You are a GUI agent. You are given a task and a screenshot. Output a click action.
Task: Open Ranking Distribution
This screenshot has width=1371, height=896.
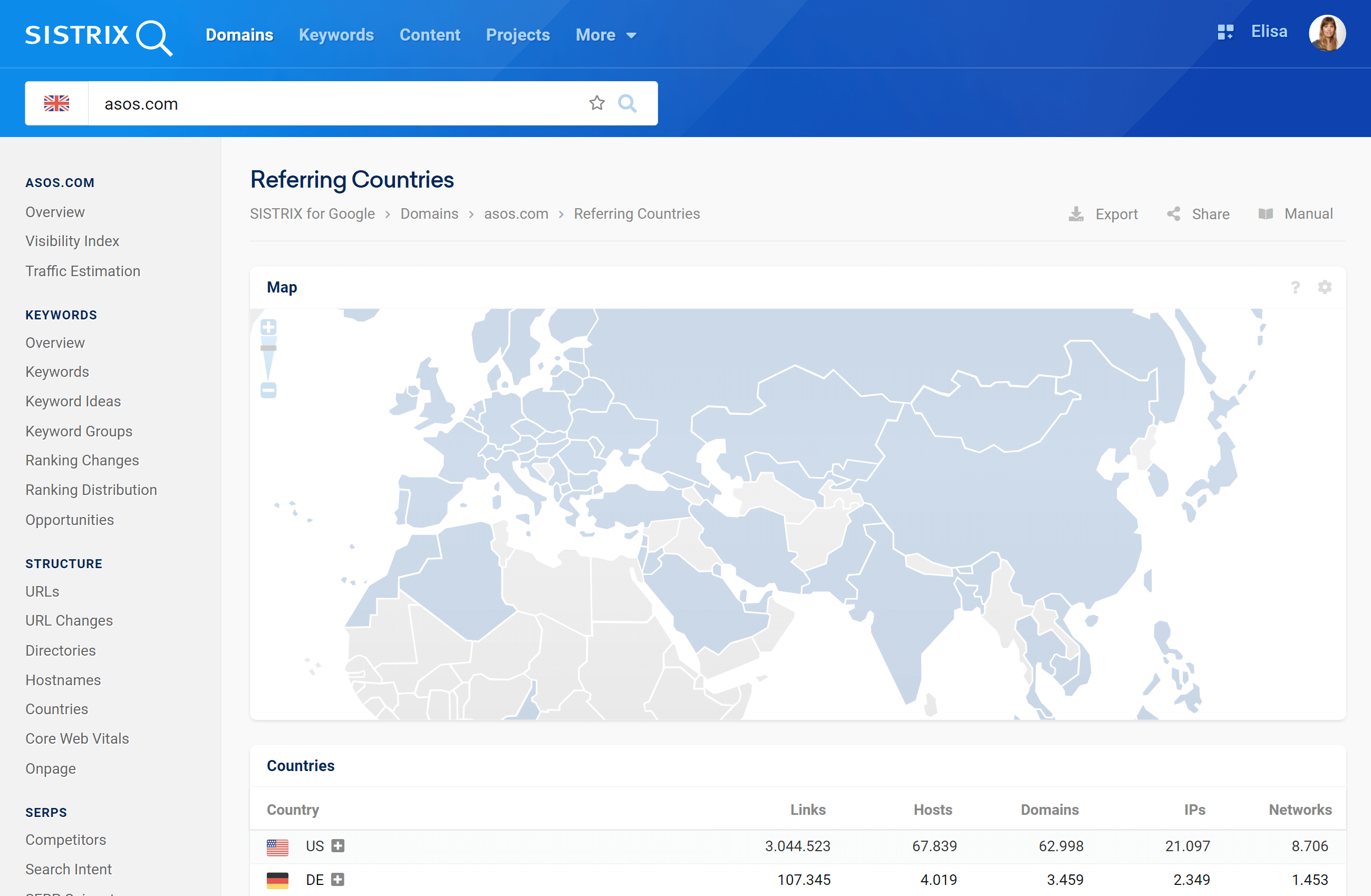[x=92, y=490]
